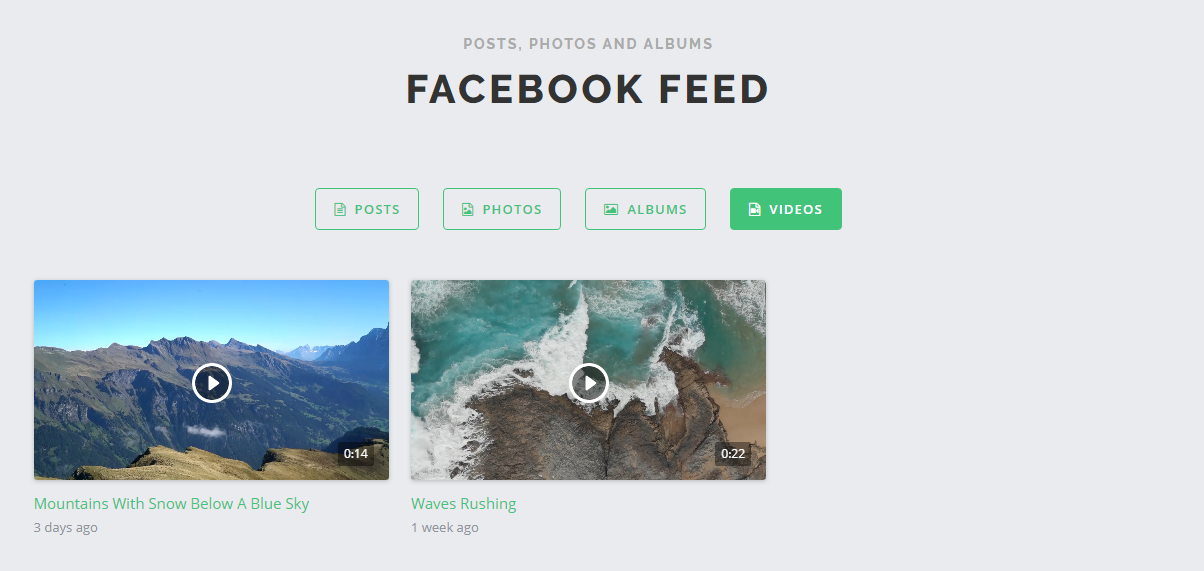Screen dimensions: 1204x571
Task: Play the Waves Rushing video
Action: click(589, 383)
